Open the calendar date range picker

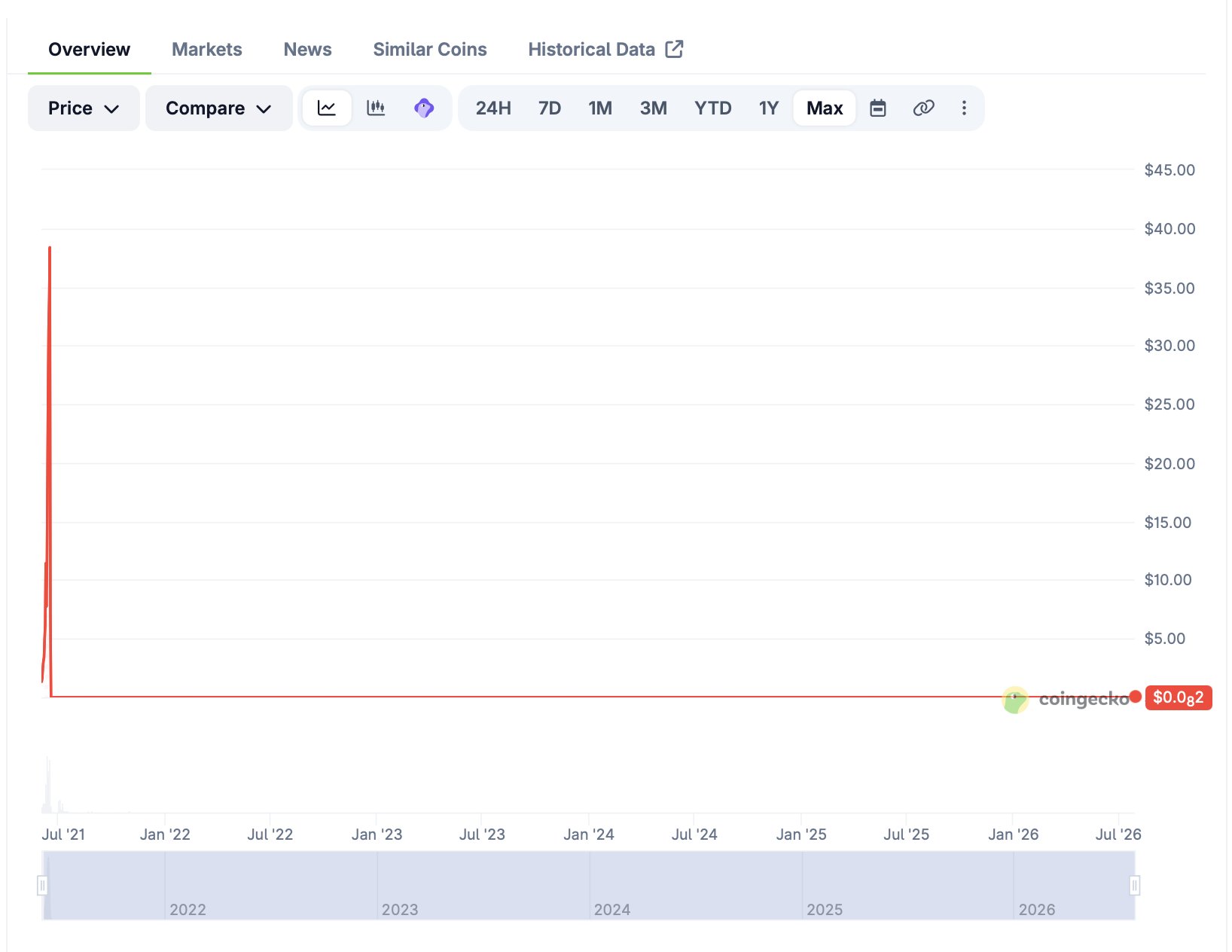click(878, 108)
